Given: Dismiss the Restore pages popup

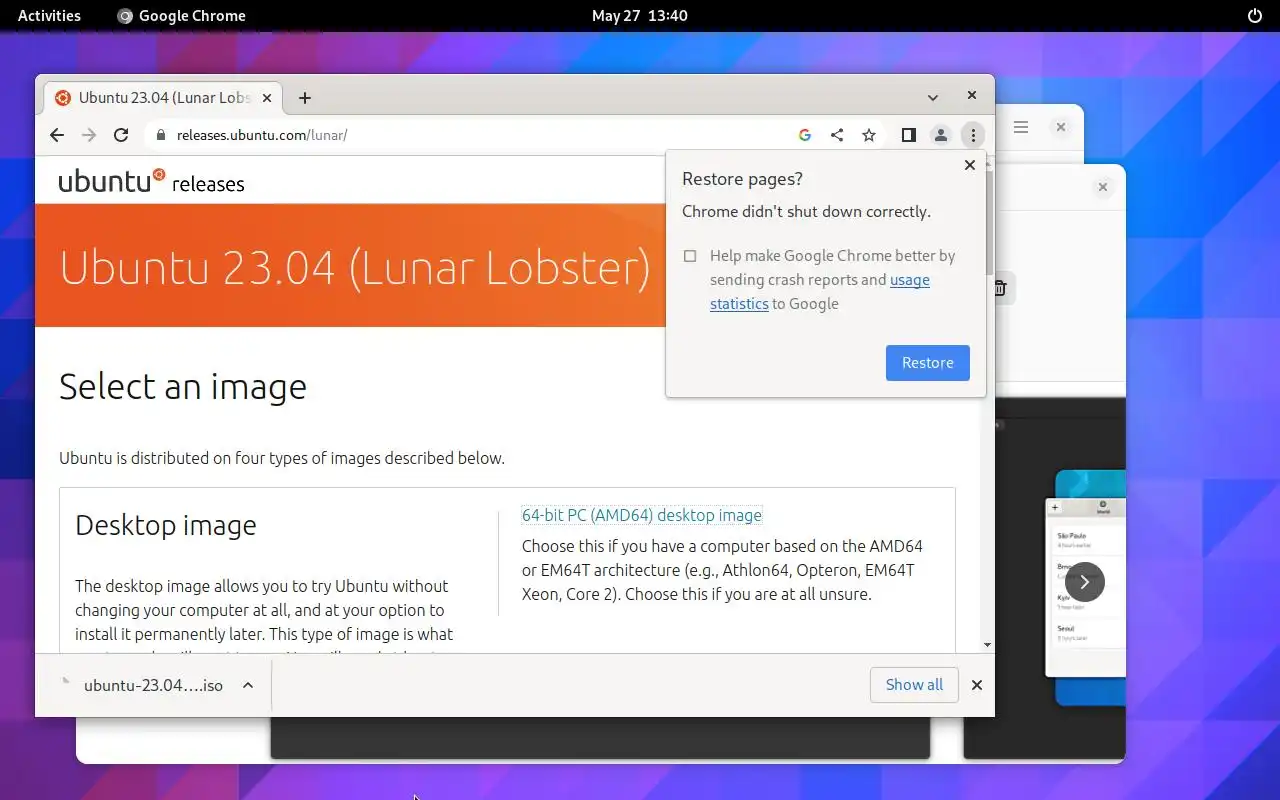Looking at the screenshot, I should tap(969, 165).
